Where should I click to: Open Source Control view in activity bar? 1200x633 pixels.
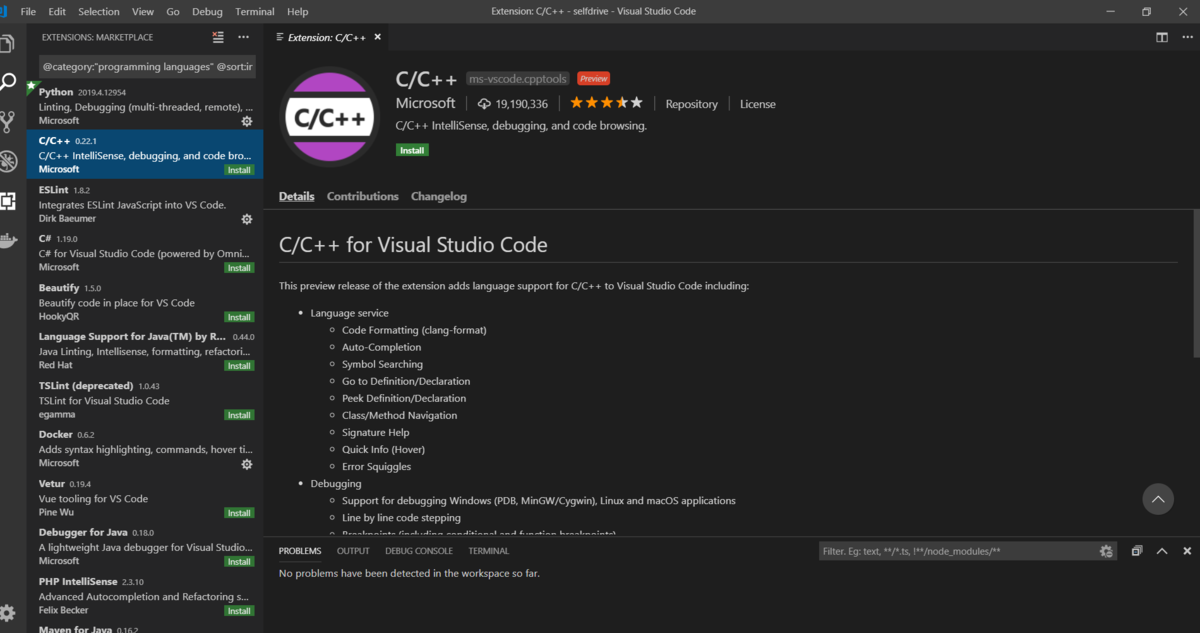[7, 122]
